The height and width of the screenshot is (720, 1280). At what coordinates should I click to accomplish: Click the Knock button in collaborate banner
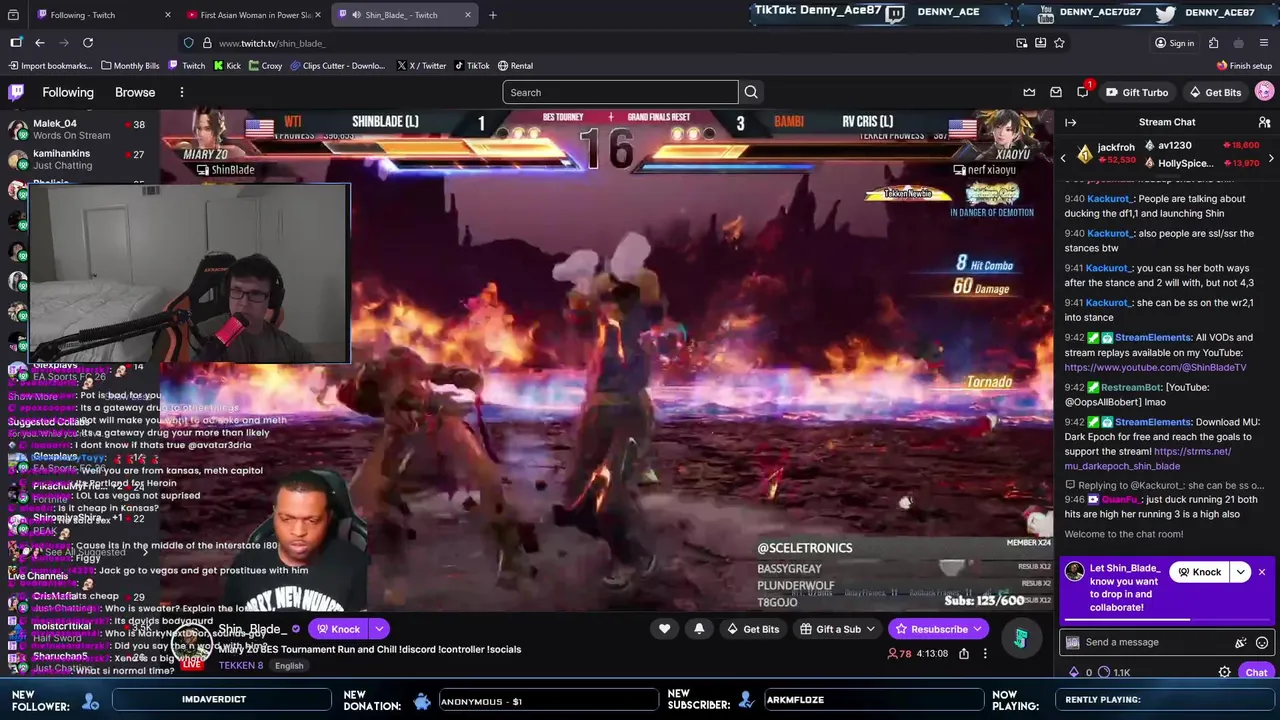click(1199, 572)
